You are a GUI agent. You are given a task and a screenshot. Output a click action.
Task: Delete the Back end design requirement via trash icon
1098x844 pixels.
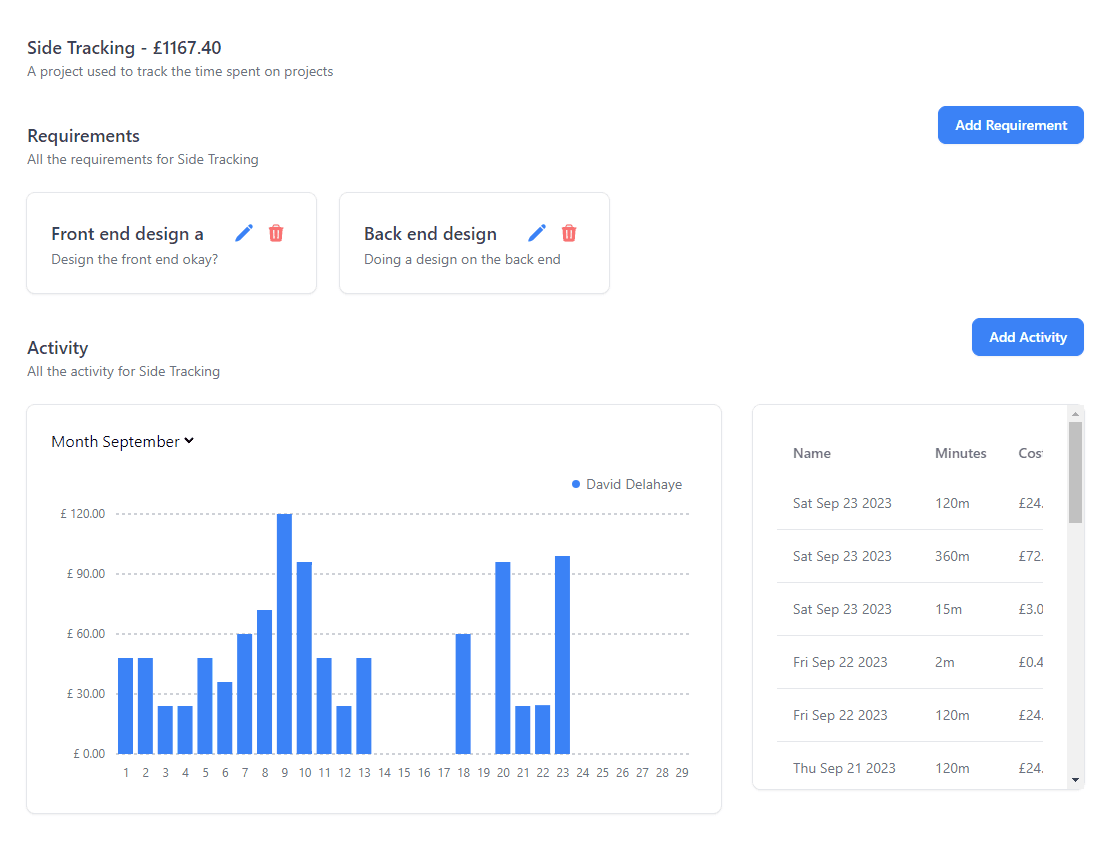point(569,233)
